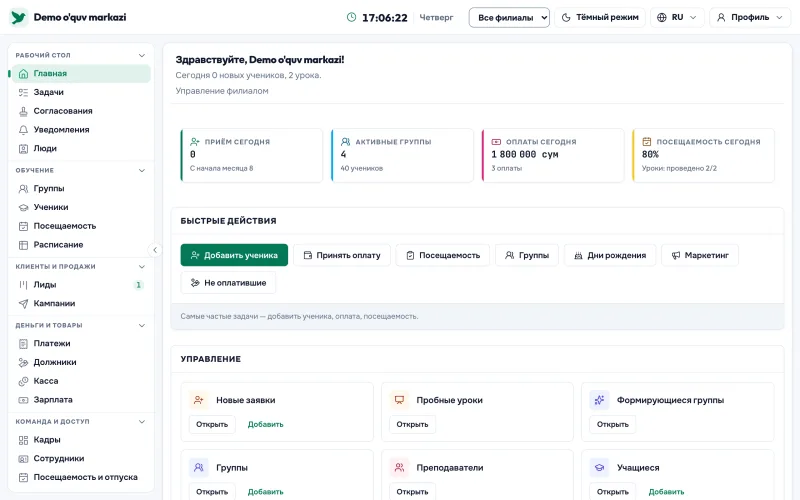Click the Группы quick action button
Screen dimensions: 800x500
click(x=527, y=255)
